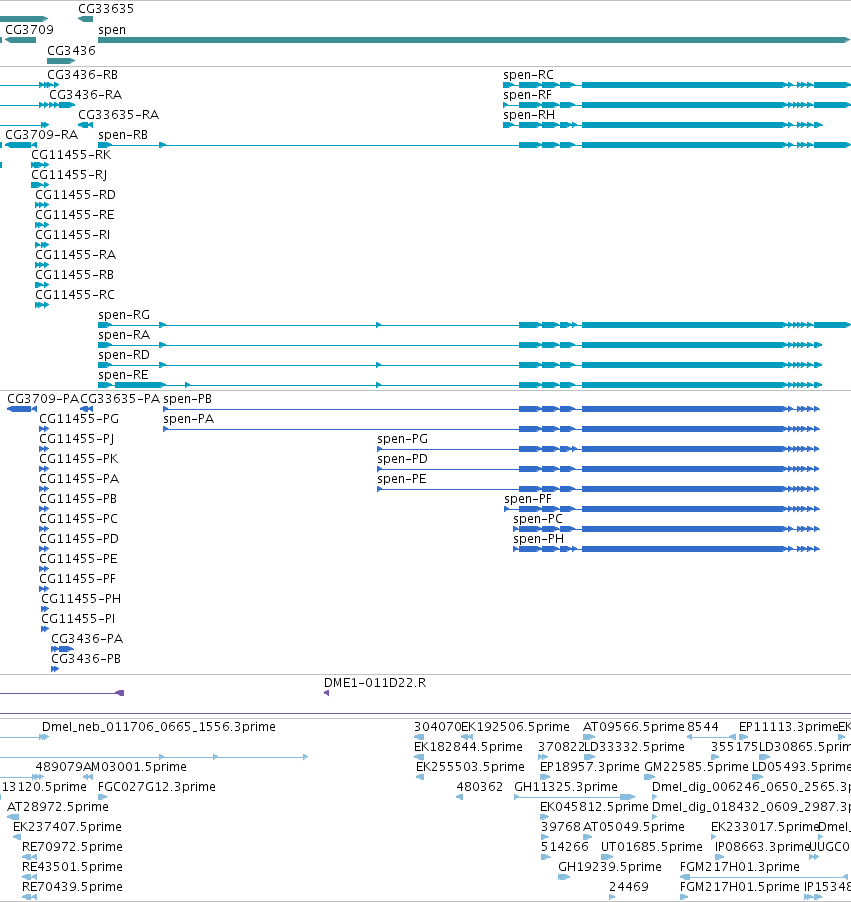The width and height of the screenshot is (851, 902).
Task: Open protein CG11455-PH
Action: (81, 599)
